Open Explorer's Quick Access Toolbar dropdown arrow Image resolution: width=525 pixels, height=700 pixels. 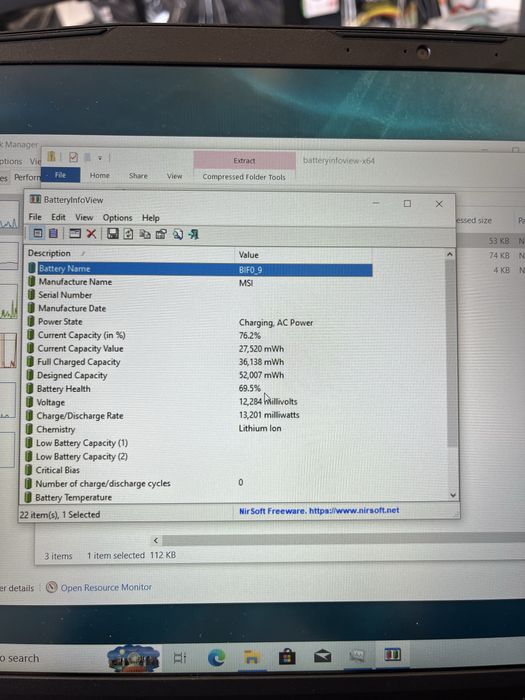100,158
